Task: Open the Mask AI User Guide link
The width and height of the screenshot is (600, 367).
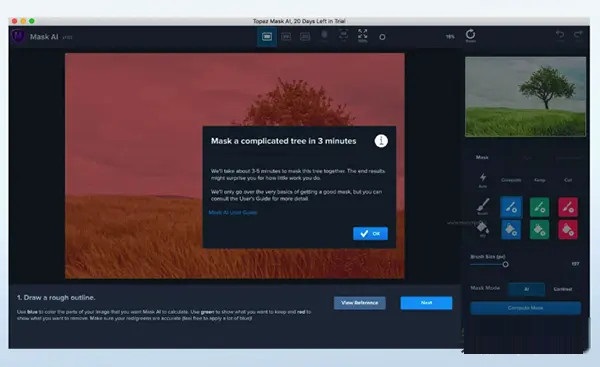Action: 233,212
